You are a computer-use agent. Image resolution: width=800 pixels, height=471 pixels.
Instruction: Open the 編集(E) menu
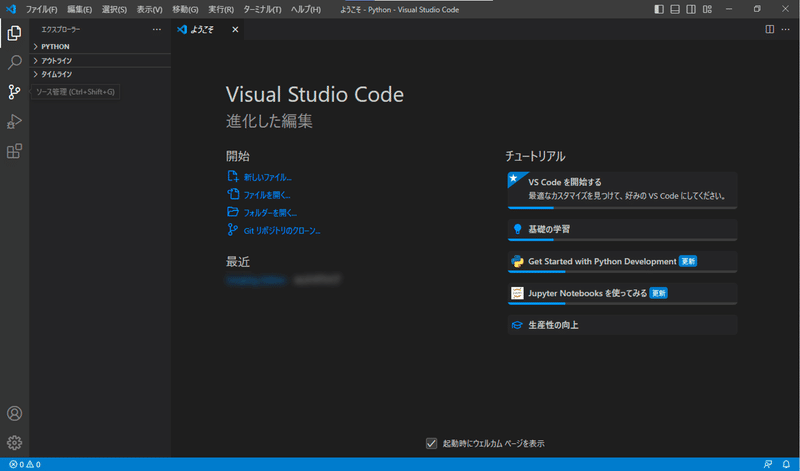coord(80,9)
